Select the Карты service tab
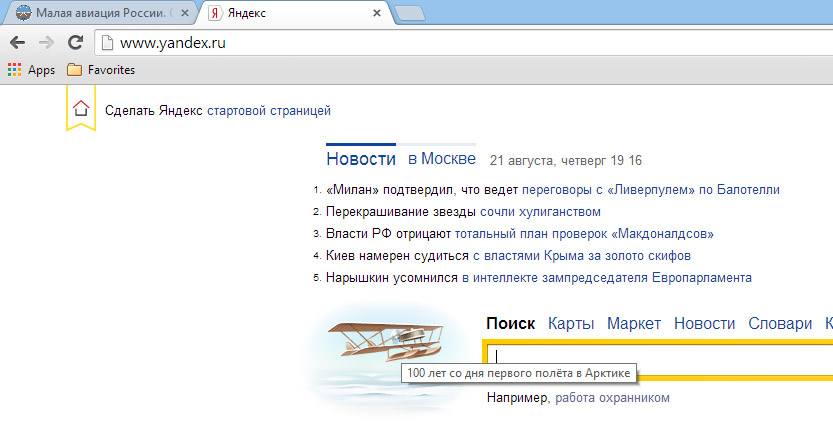The height and width of the screenshot is (432, 833). (x=571, y=323)
